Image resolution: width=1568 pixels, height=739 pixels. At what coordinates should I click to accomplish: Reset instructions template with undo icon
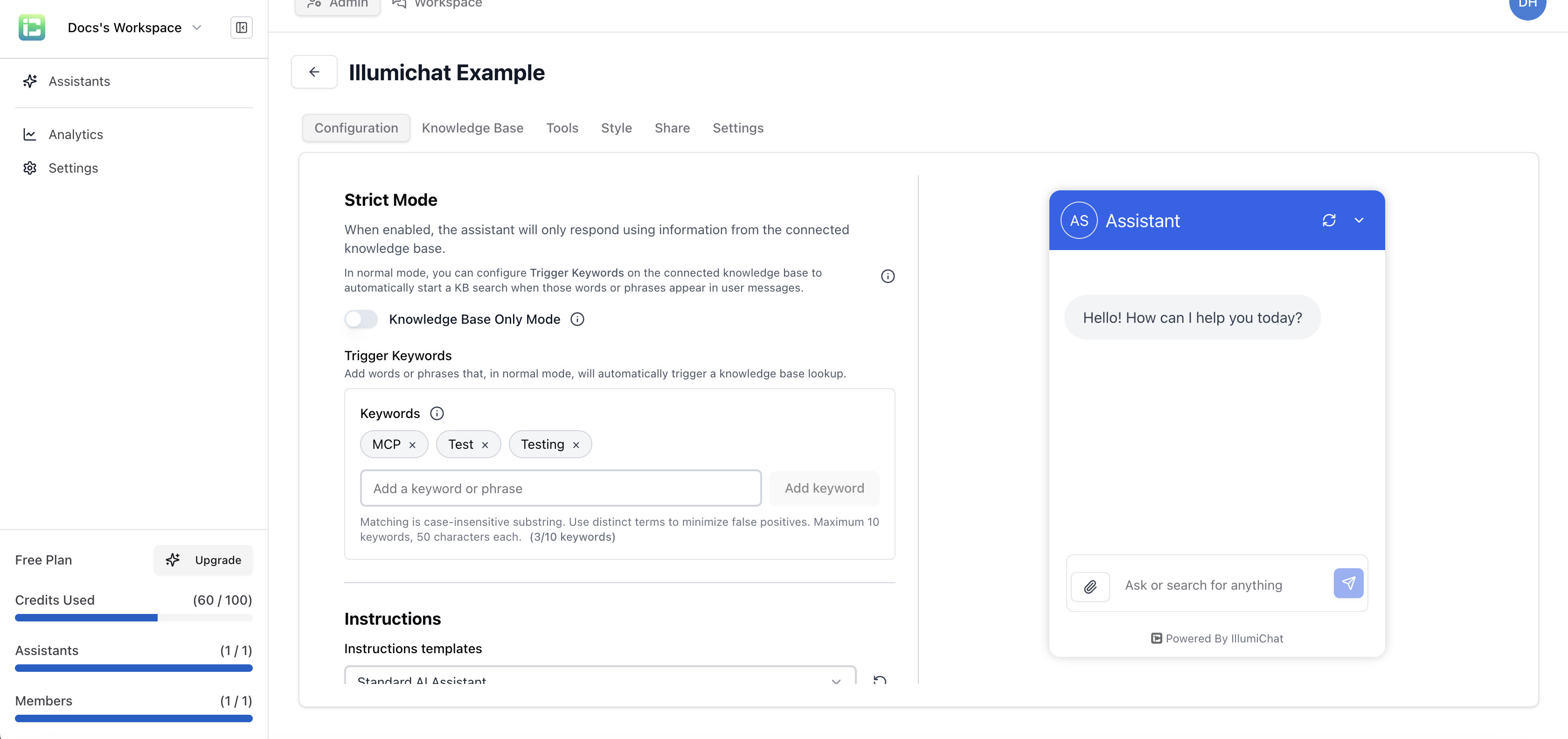(879, 679)
